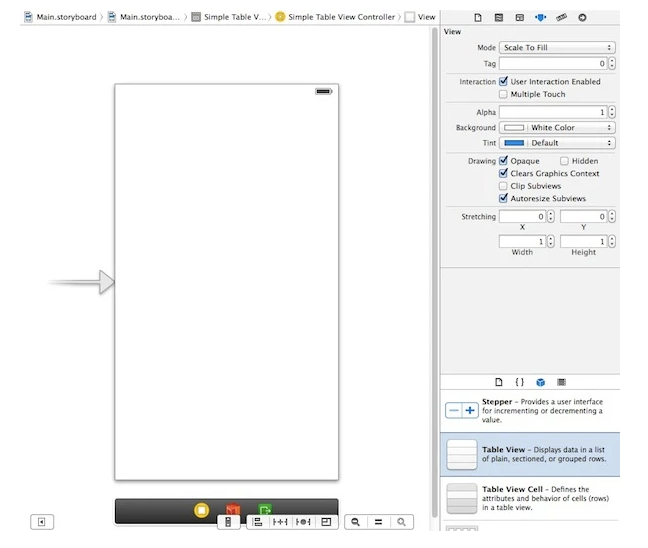This screenshot has width=648, height=548.
Task: Open the Size inspector ruler icon
Action: point(561,17)
